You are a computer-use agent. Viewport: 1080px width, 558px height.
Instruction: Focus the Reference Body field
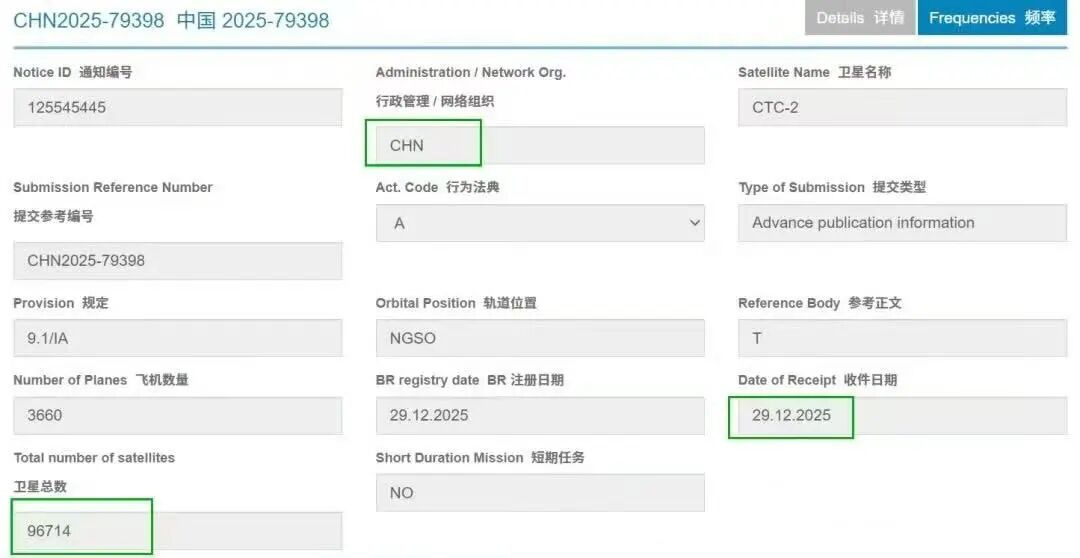point(902,338)
